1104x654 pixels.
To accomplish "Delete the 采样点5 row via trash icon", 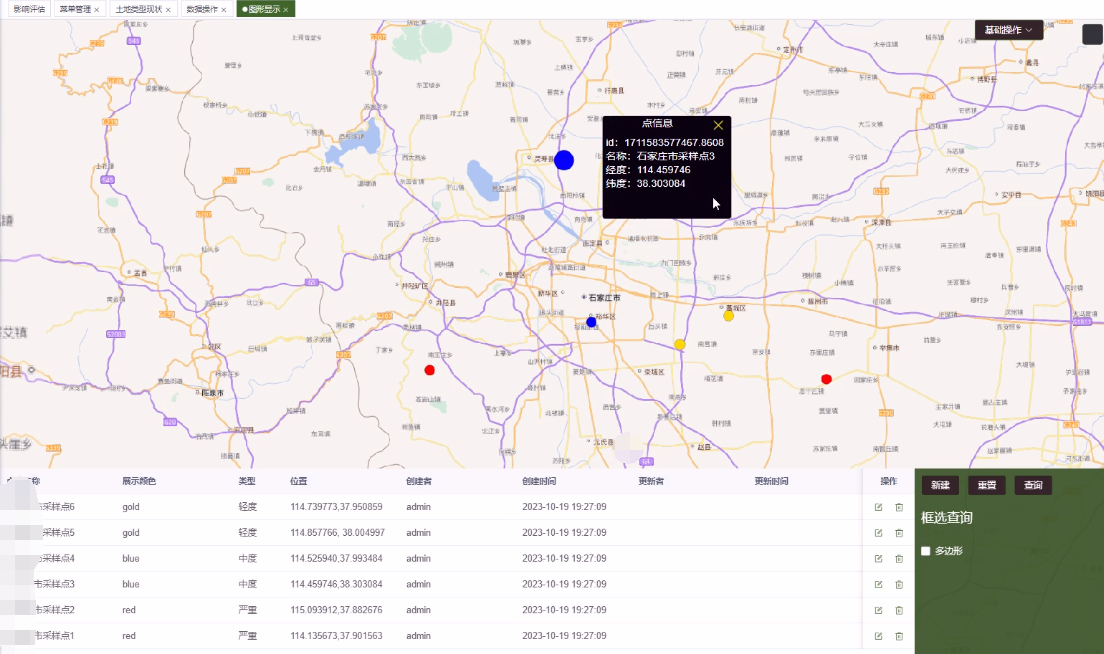I will tap(899, 533).
